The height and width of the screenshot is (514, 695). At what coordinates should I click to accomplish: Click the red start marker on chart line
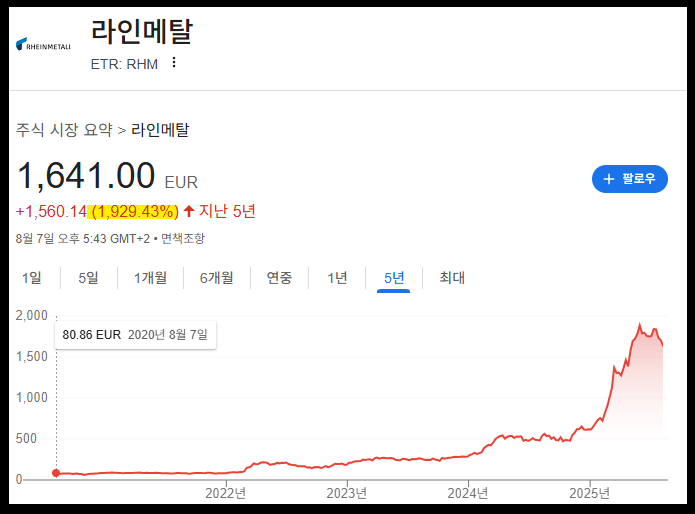pyautogui.click(x=56, y=473)
